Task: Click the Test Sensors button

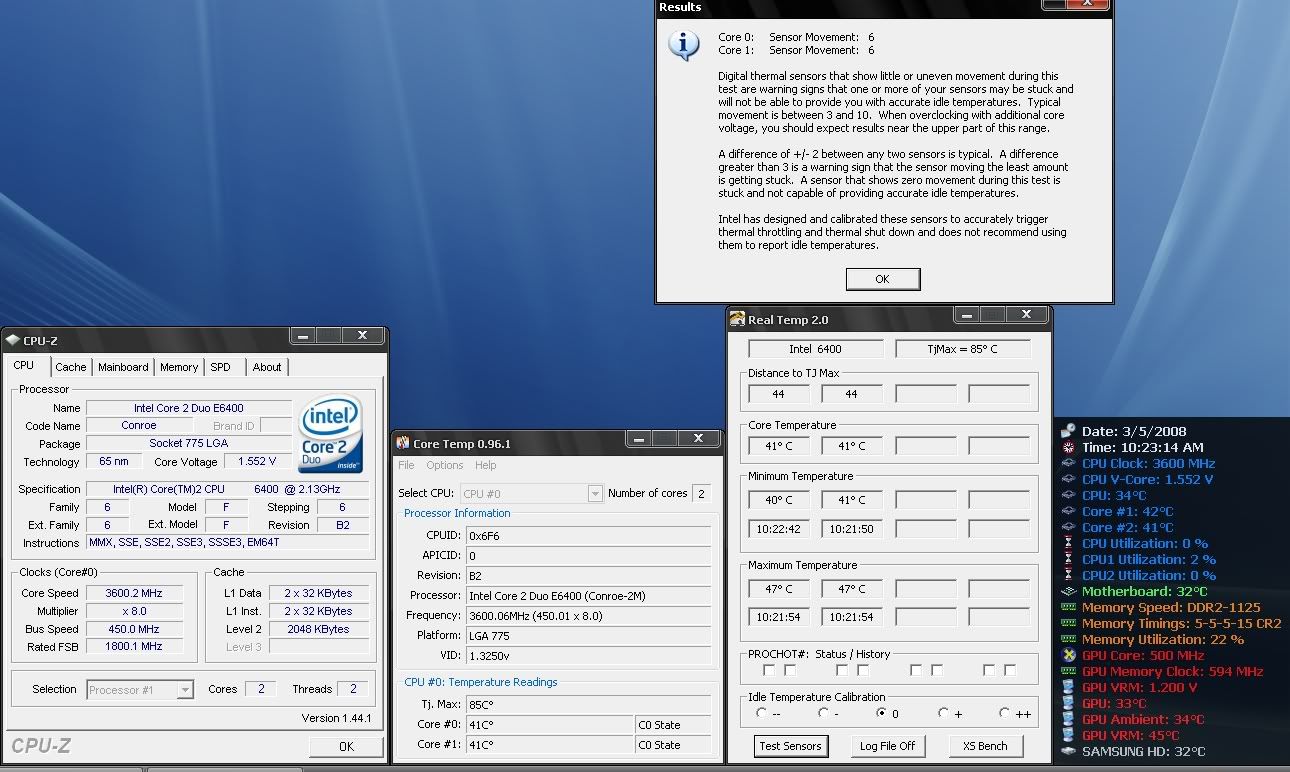Action: pyautogui.click(x=790, y=746)
